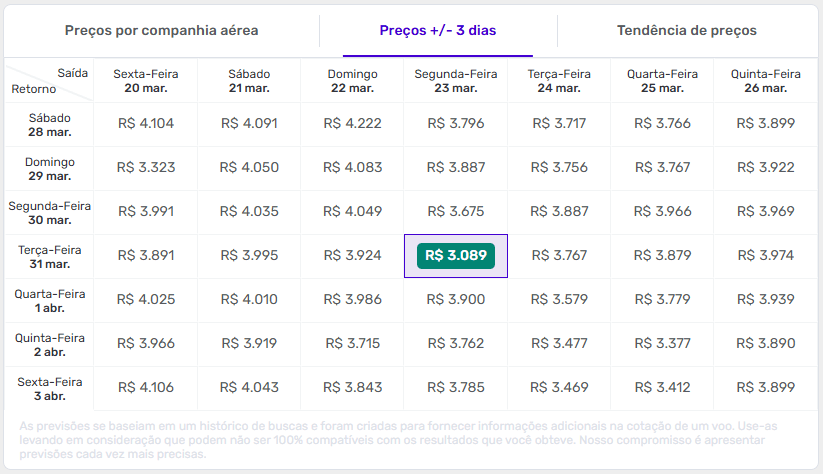Select the Preços +/- 3 dias tab
Image resolution: width=823 pixels, height=474 pixels.
tap(438, 31)
